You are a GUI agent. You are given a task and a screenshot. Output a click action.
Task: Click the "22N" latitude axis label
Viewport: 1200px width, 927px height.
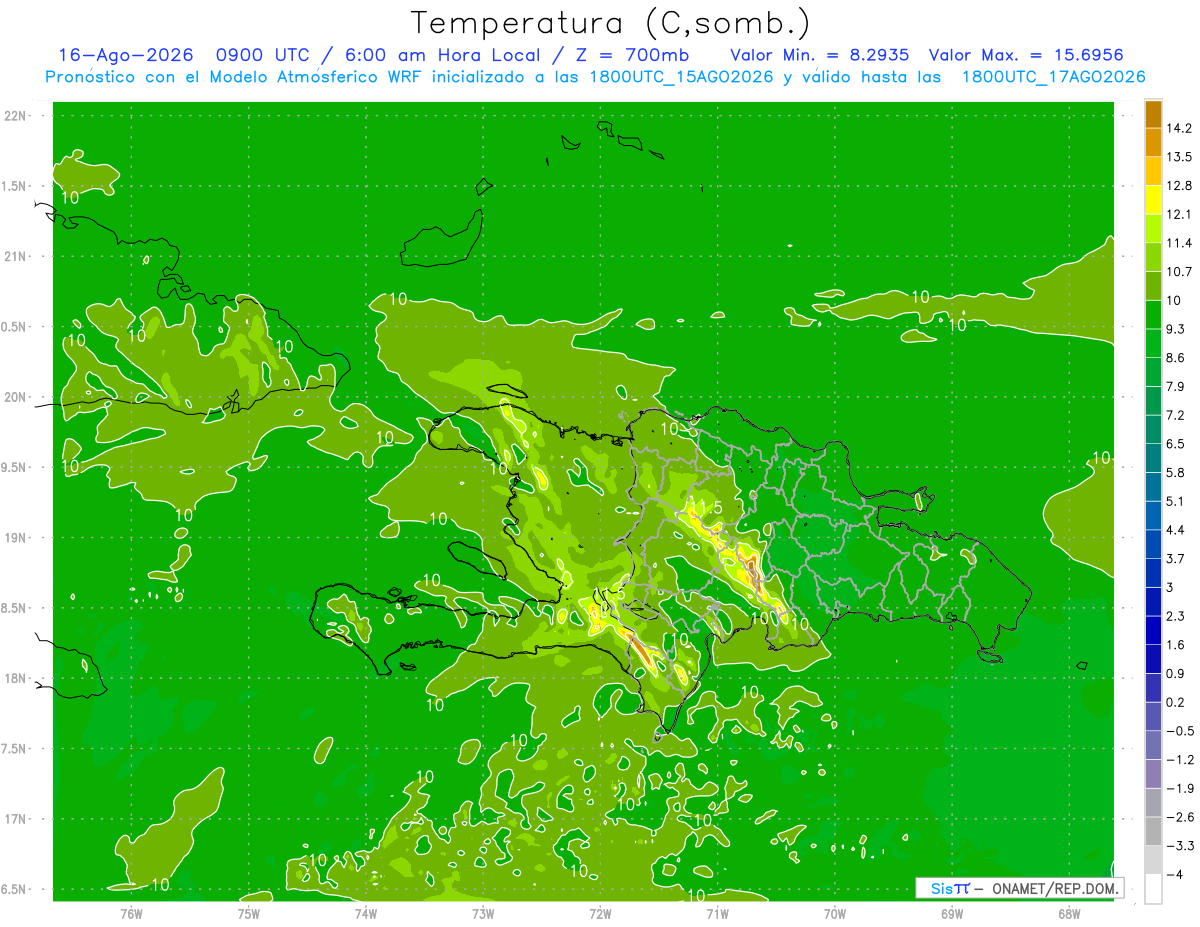click(15, 115)
